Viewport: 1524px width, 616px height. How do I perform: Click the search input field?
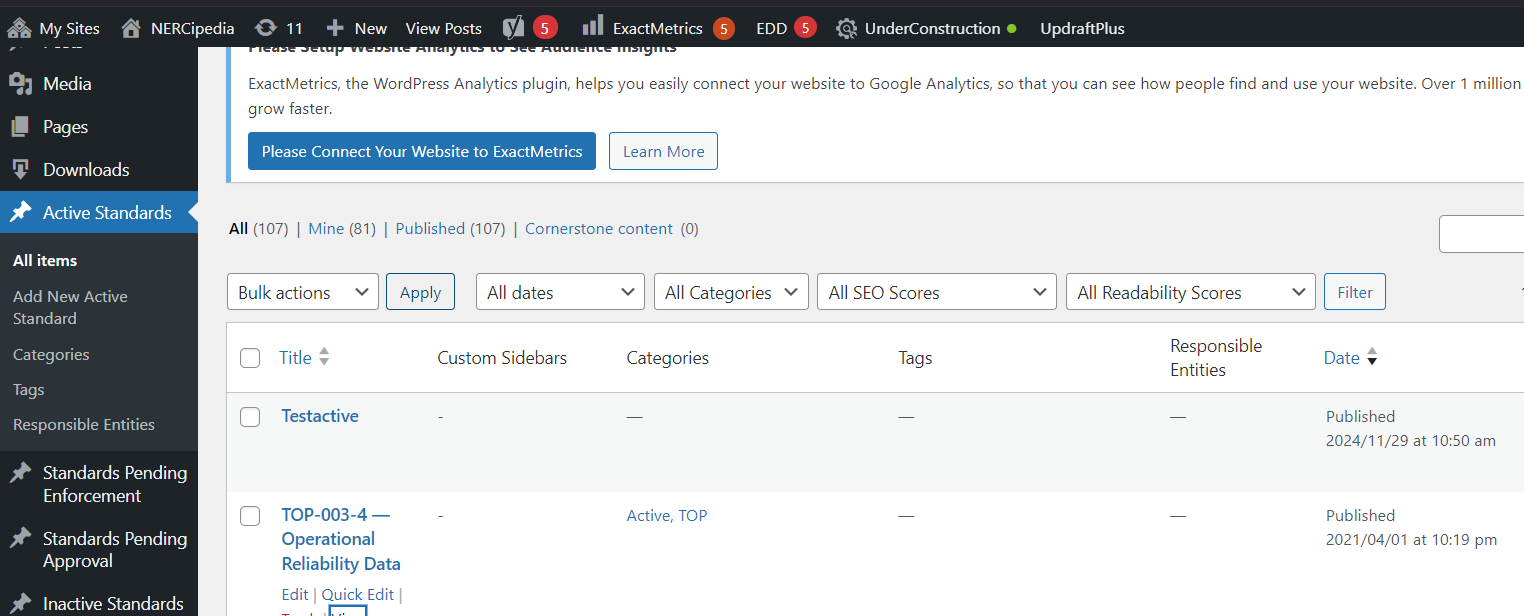click(x=1481, y=234)
